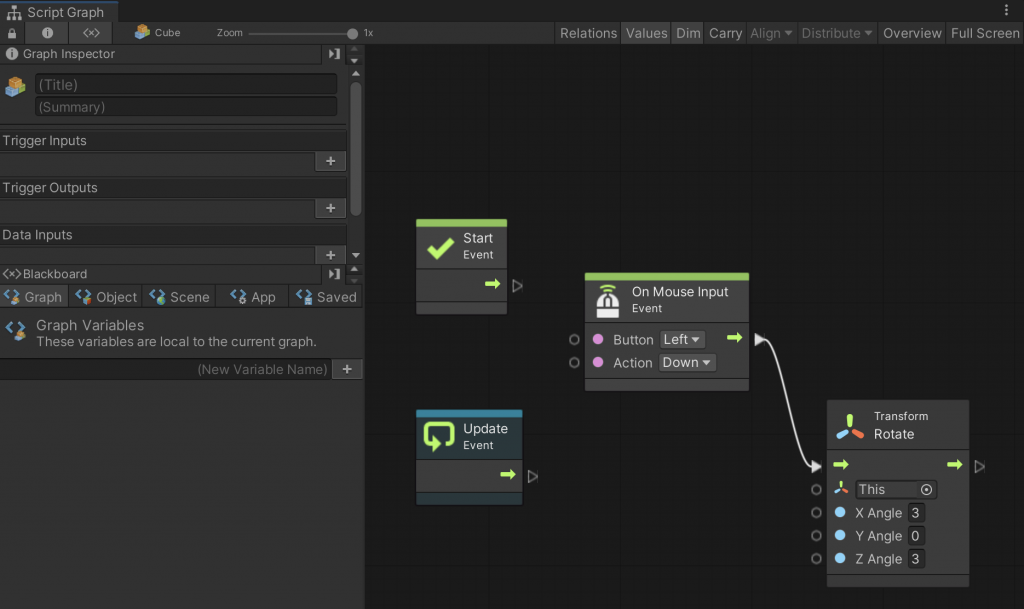The width and height of the screenshot is (1024, 609).
Task: Open the Action dropdown set to Down
Action: [687, 362]
